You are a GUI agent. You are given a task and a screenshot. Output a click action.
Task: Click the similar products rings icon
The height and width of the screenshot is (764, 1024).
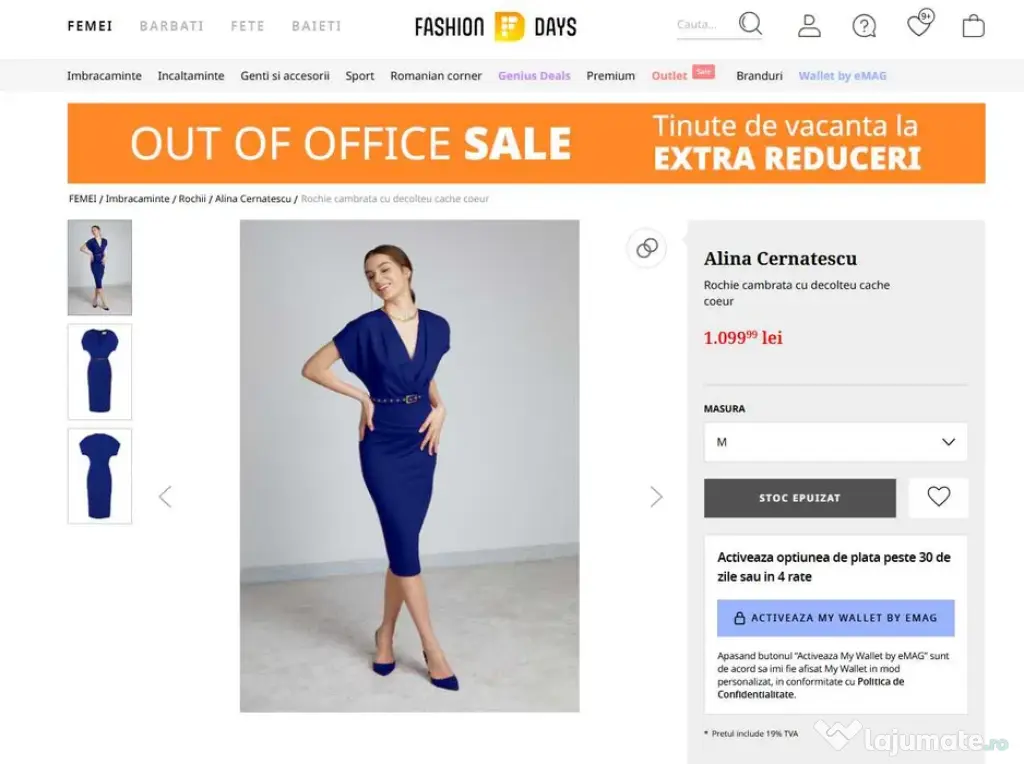(647, 248)
